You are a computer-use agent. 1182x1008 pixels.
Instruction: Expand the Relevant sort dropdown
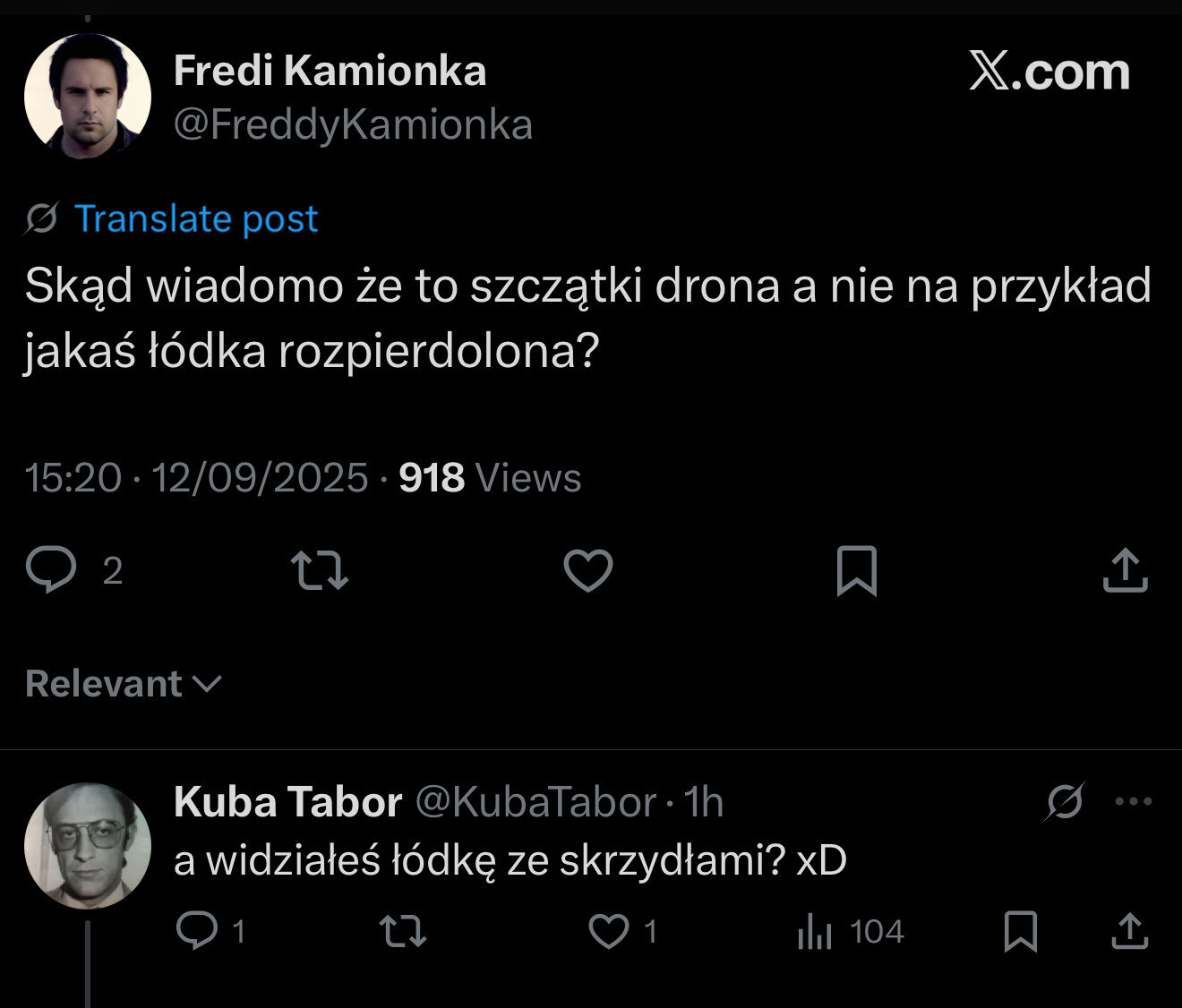[x=124, y=684]
